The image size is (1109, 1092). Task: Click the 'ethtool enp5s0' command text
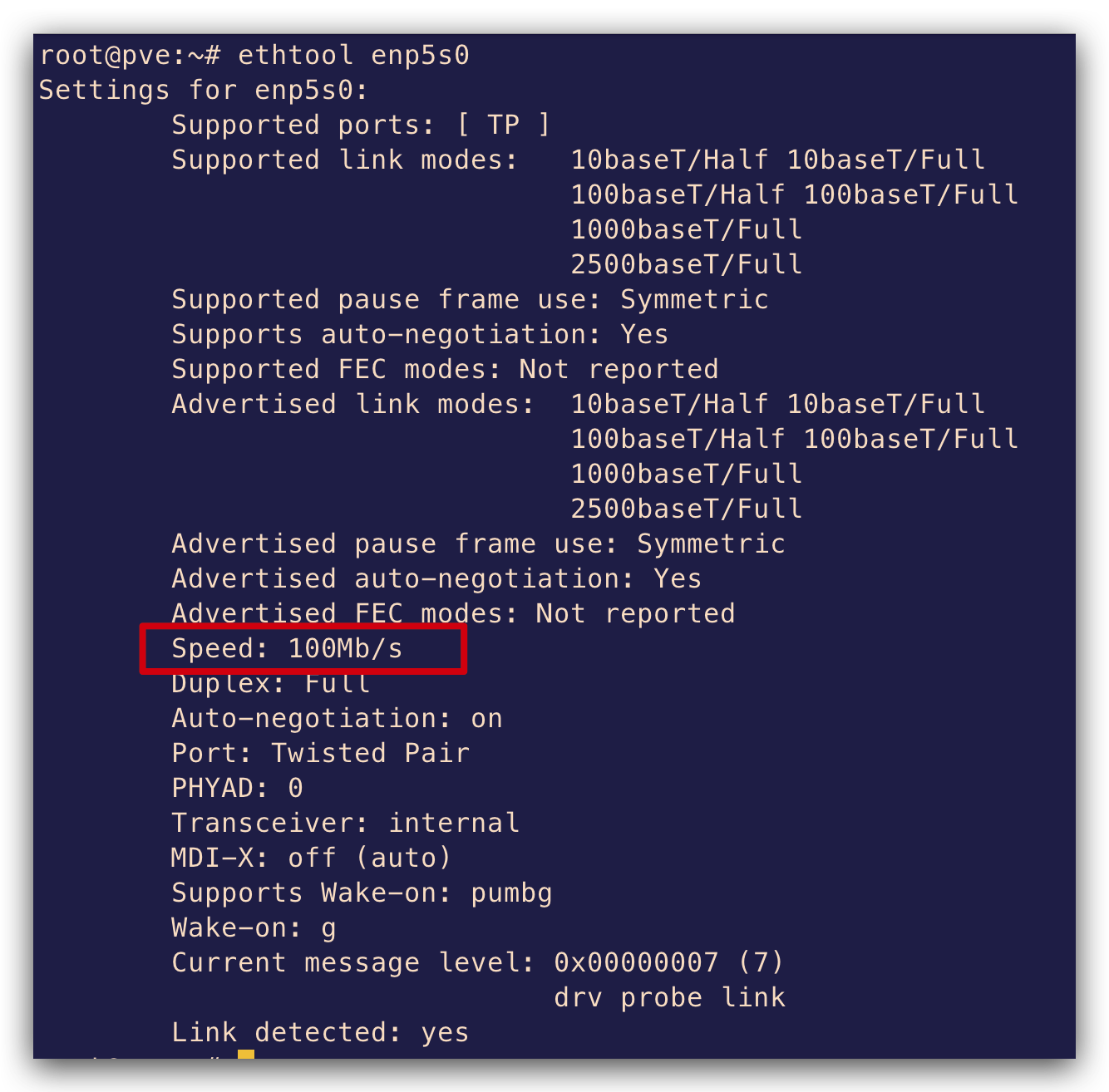pyautogui.click(x=354, y=55)
